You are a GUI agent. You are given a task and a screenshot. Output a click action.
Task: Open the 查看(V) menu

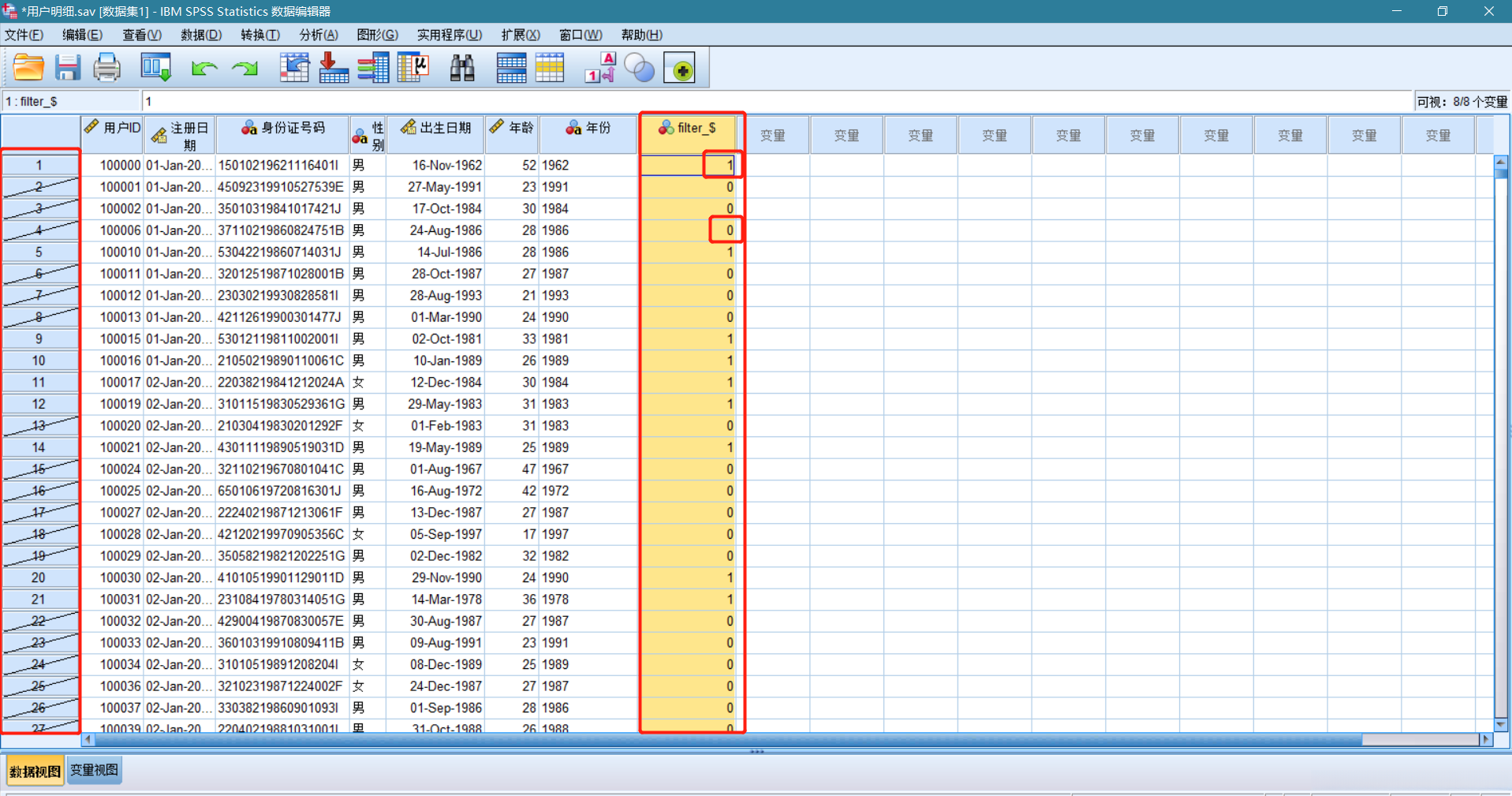142,35
